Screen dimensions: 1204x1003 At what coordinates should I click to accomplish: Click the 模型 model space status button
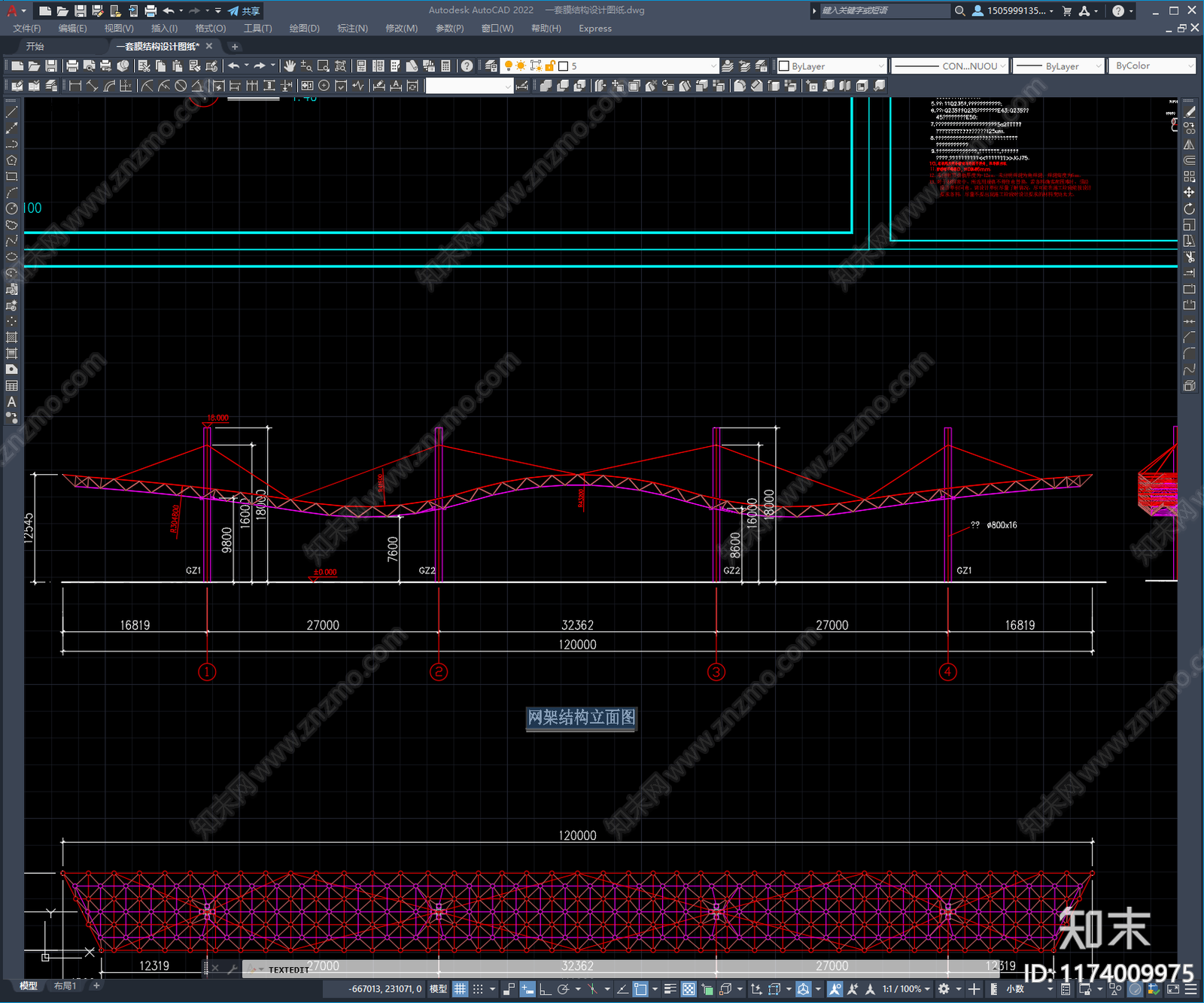[x=438, y=989]
